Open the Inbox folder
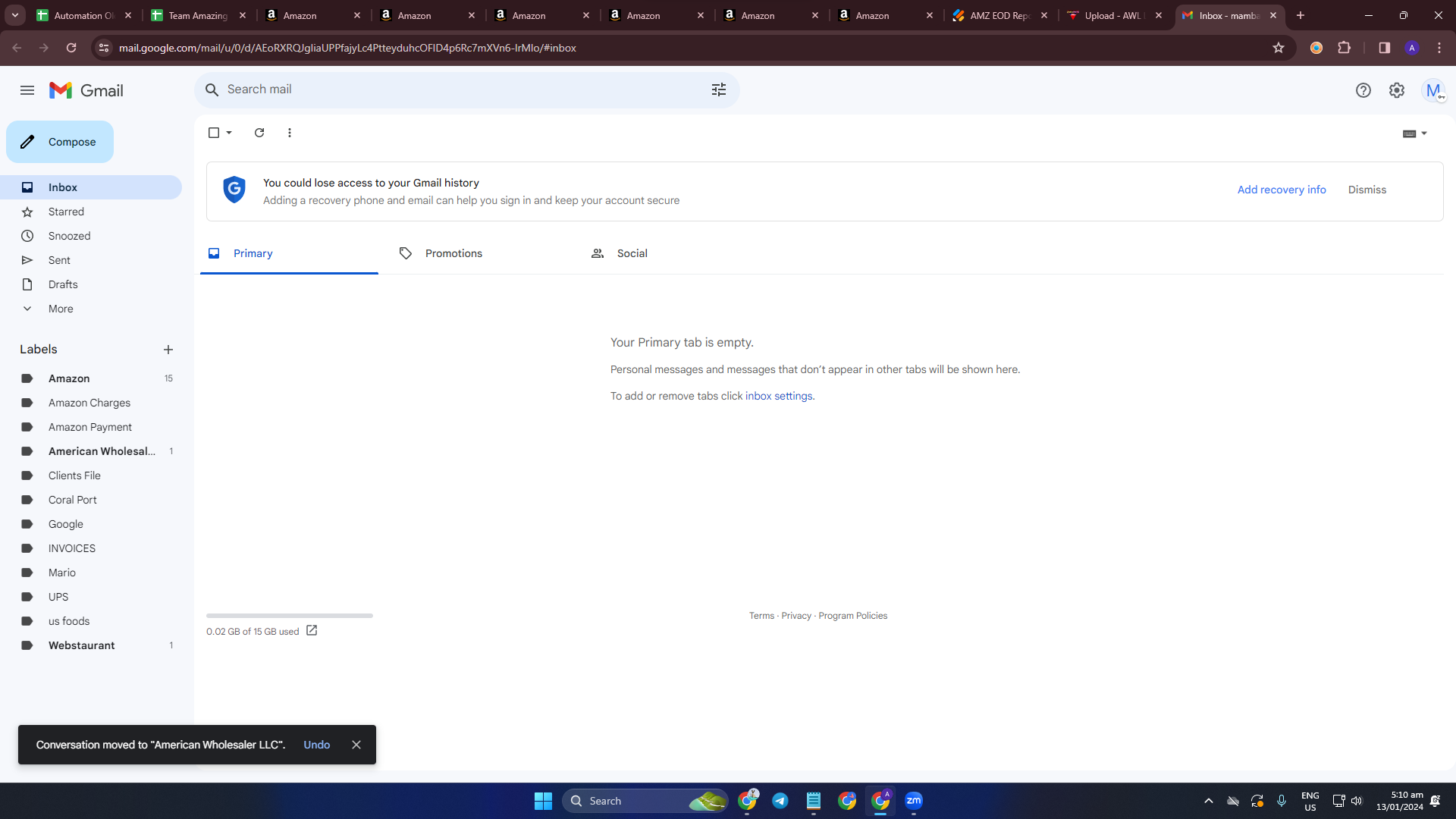Viewport: 1456px width, 819px height. point(91,187)
